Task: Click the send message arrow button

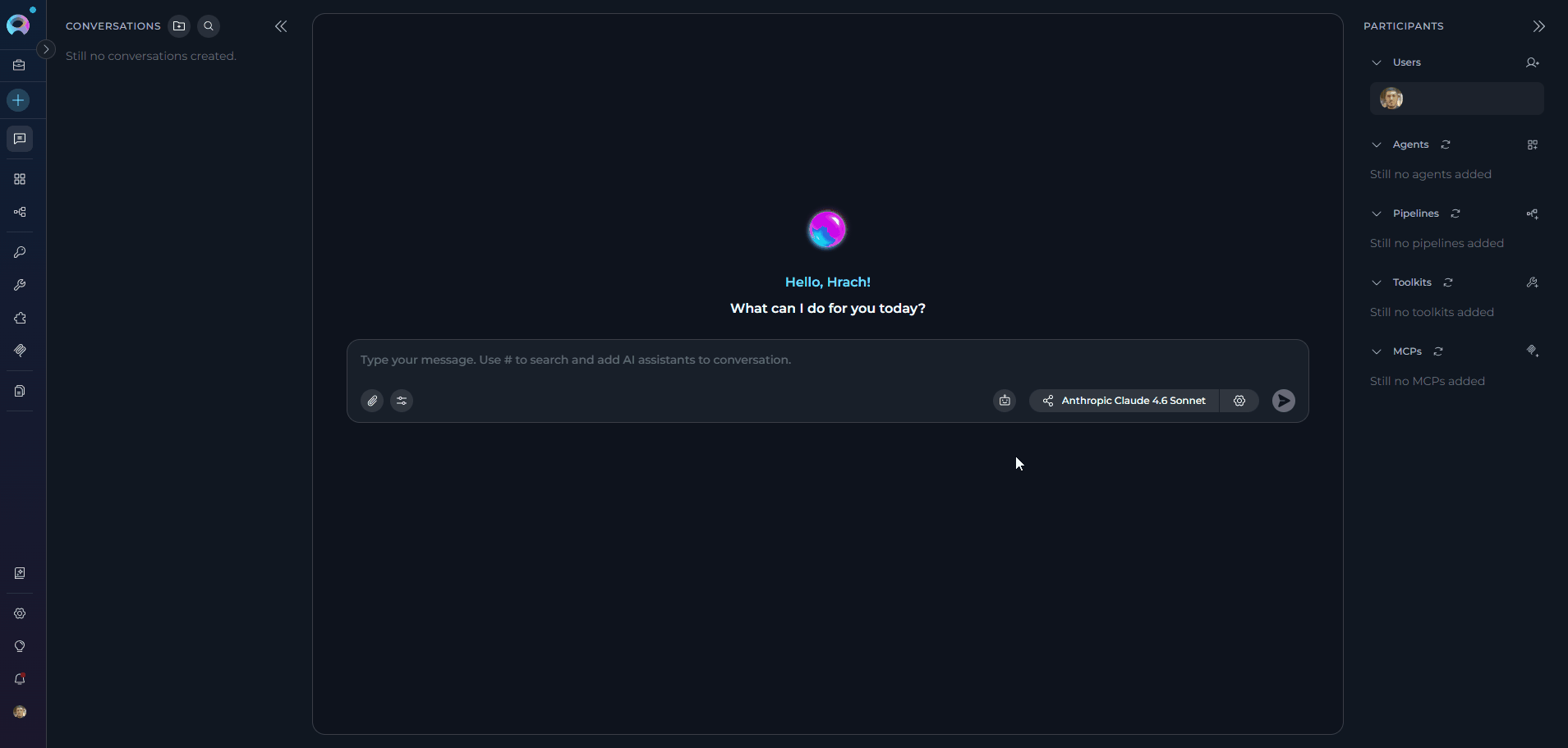Action: click(1283, 401)
